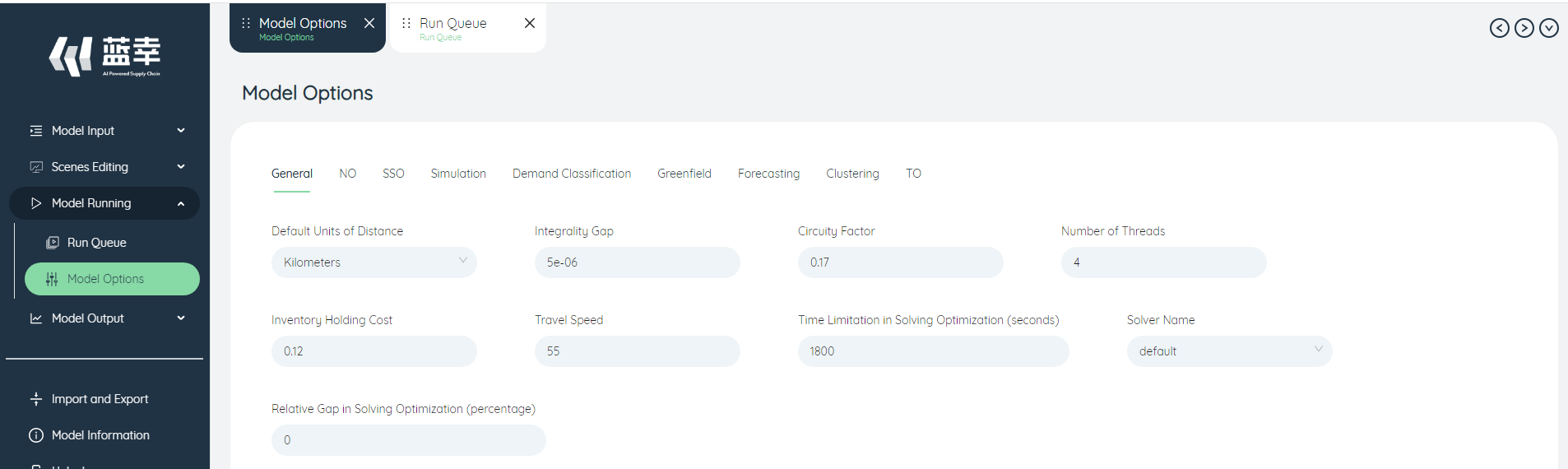Click the Scenes Editing icon
The width and height of the screenshot is (1568, 469).
pos(36,167)
